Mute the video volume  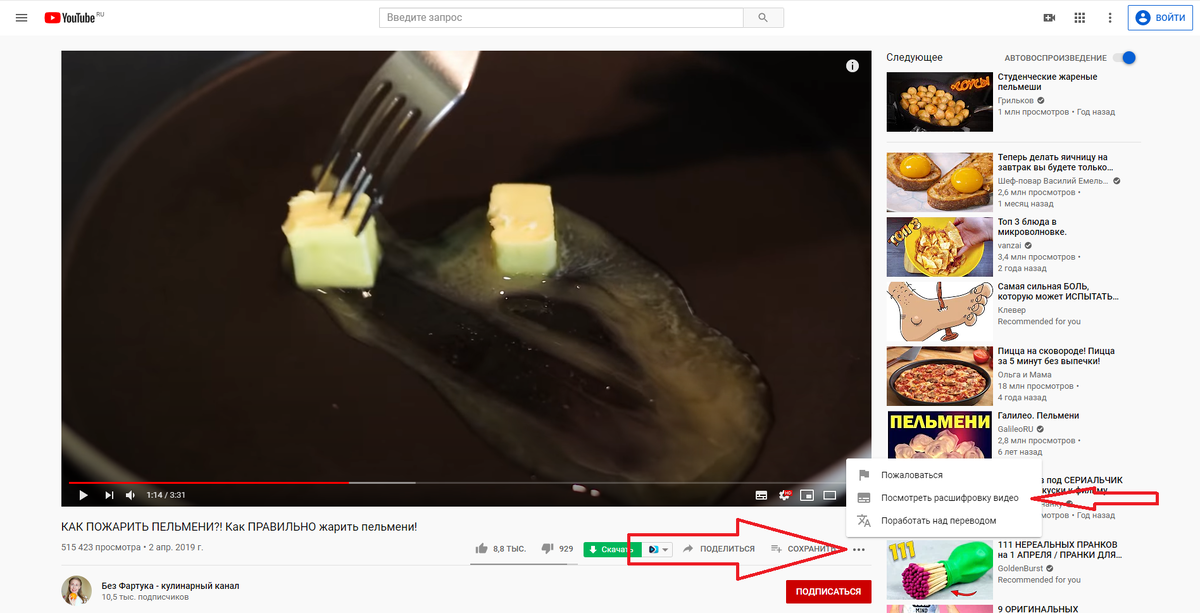pos(130,495)
